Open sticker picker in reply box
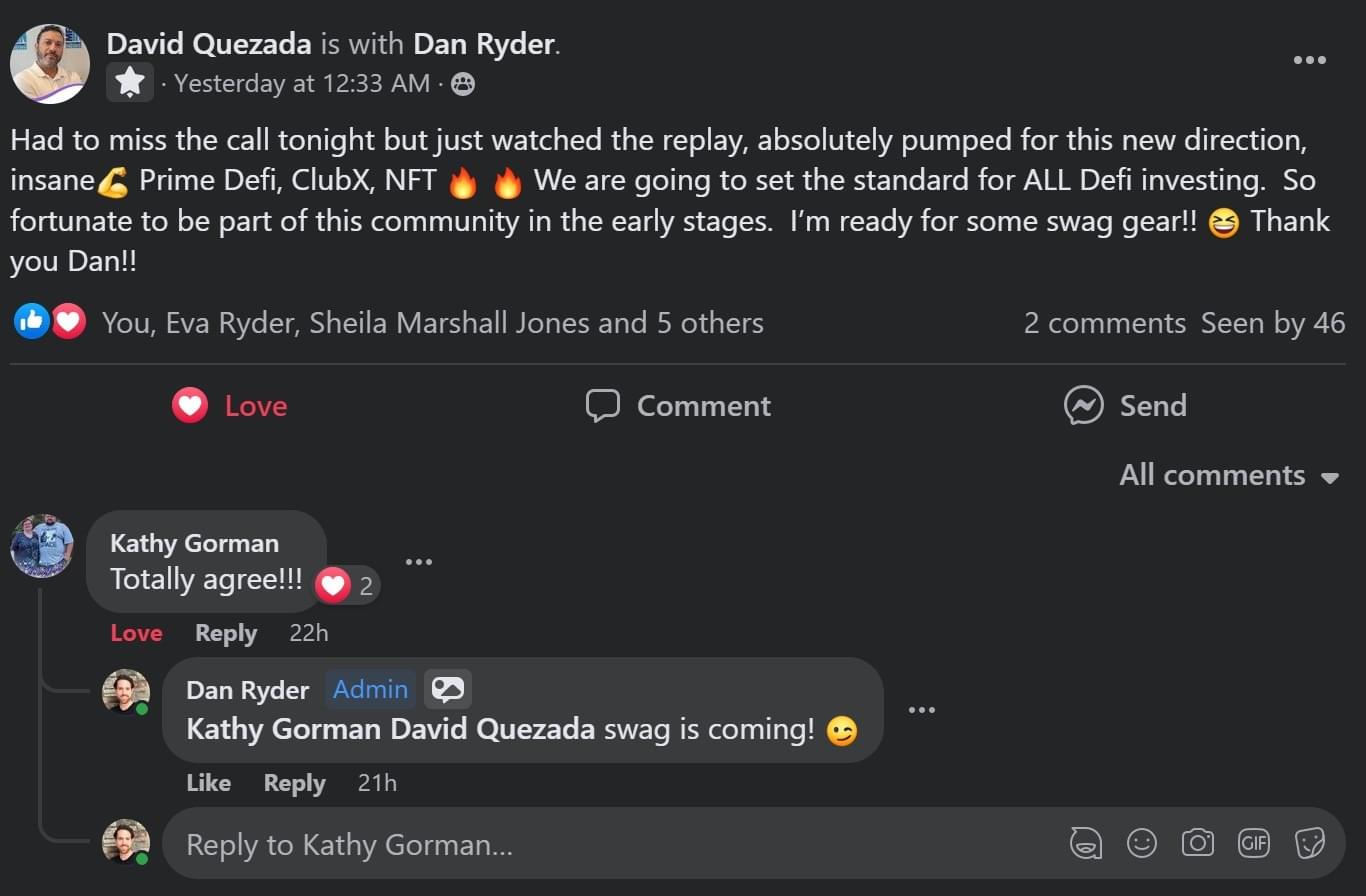The image size is (1366, 896). [x=1310, y=843]
